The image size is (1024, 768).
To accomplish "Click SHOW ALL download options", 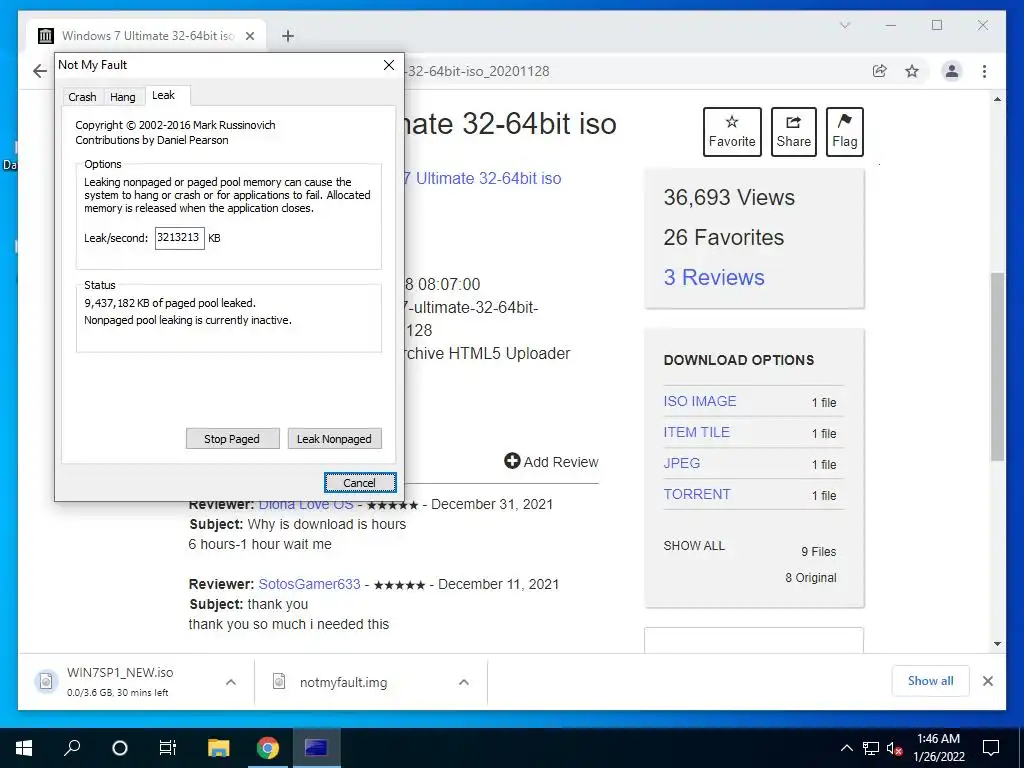I will 694,545.
